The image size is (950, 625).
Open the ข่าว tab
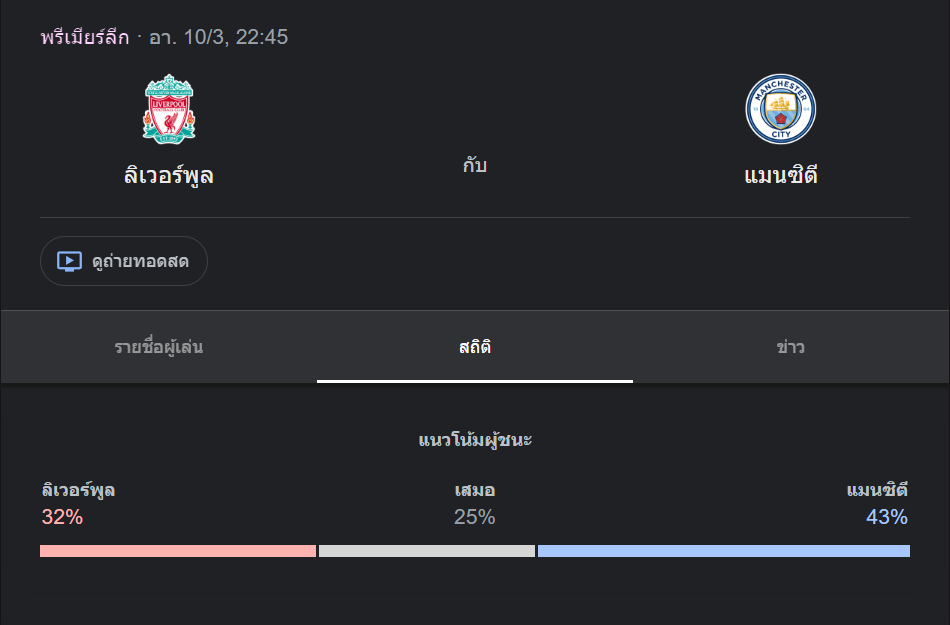790,347
